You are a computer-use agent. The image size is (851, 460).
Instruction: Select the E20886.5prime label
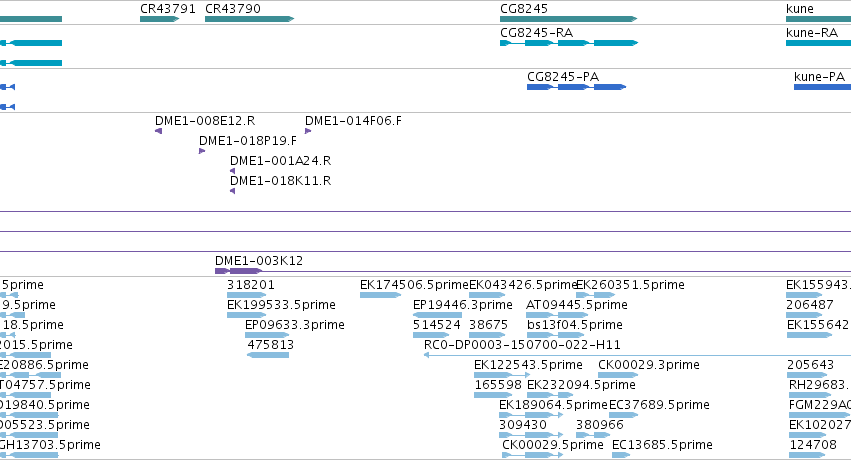click(44, 365)
